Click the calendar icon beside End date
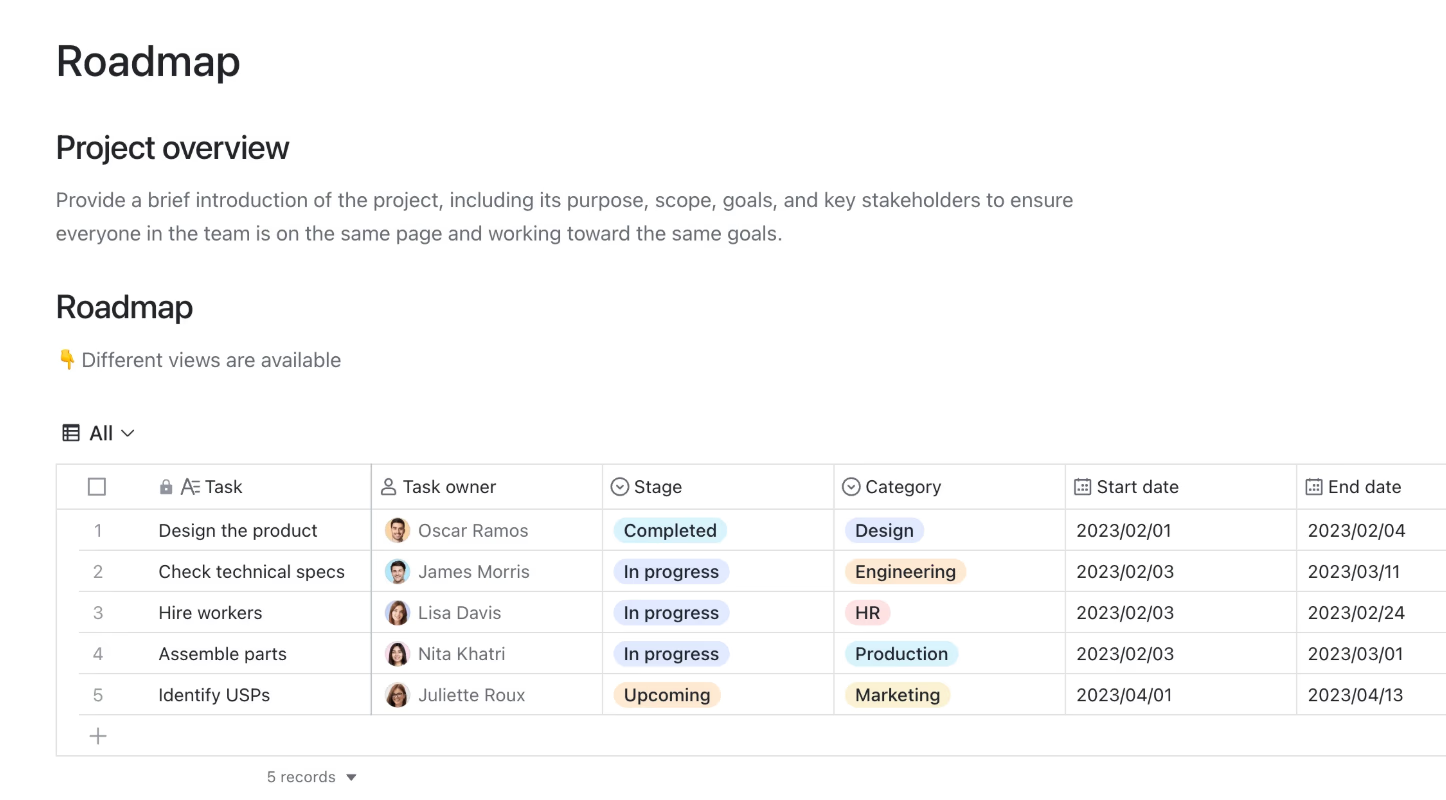The width and height of the screenshot is (1446, 800). pos(1314,487)
